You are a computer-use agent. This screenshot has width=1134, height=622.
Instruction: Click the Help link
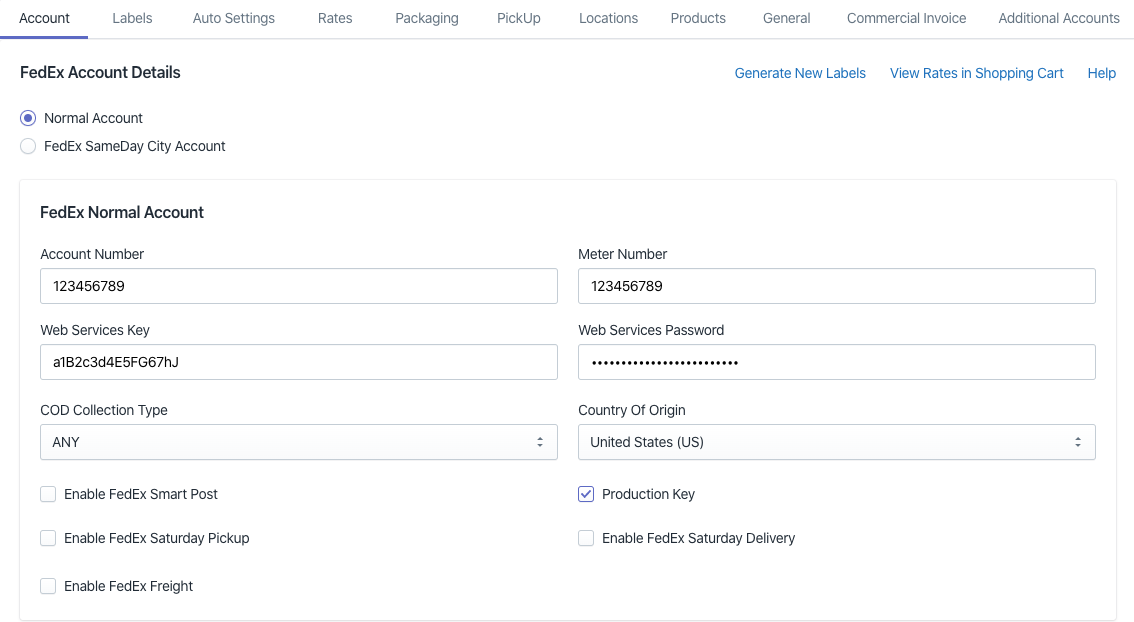tap(1101, 73)
